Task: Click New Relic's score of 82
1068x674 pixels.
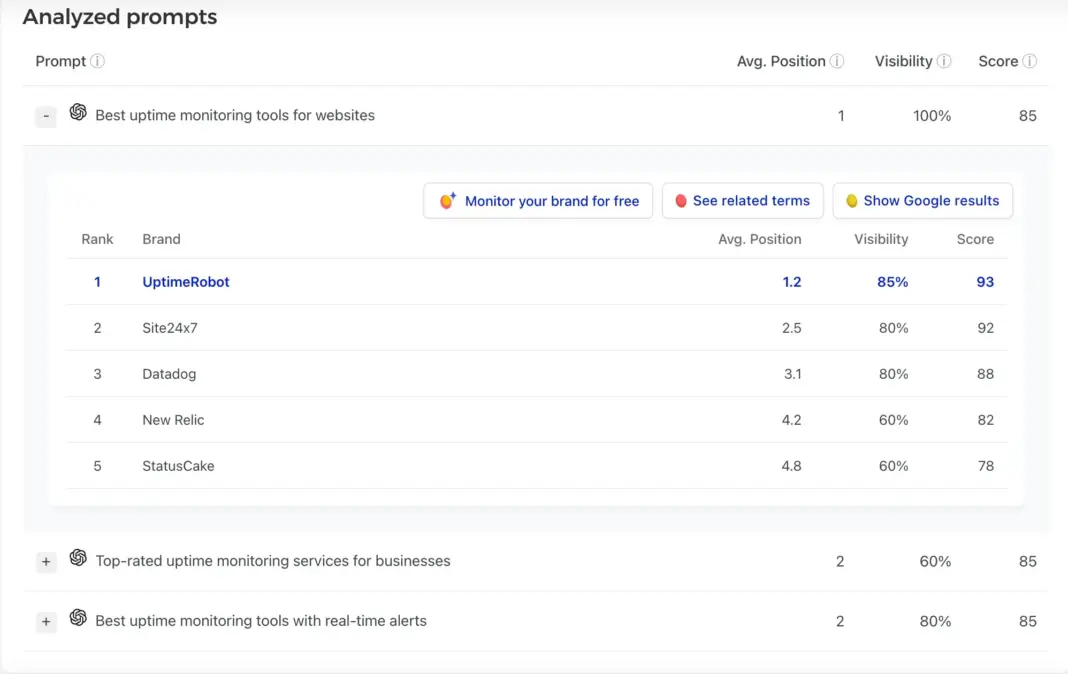Action: click(x=986, y=420)
